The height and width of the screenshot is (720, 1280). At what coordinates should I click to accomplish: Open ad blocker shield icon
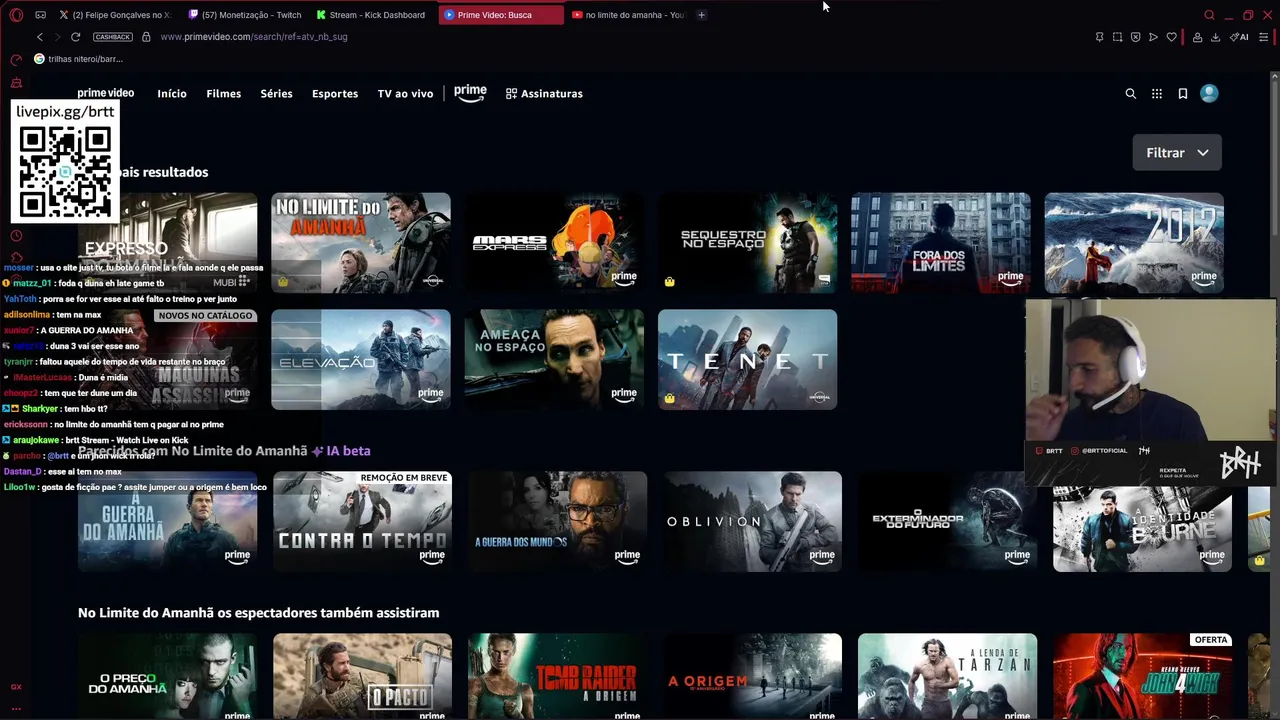tap(1135, 37)
